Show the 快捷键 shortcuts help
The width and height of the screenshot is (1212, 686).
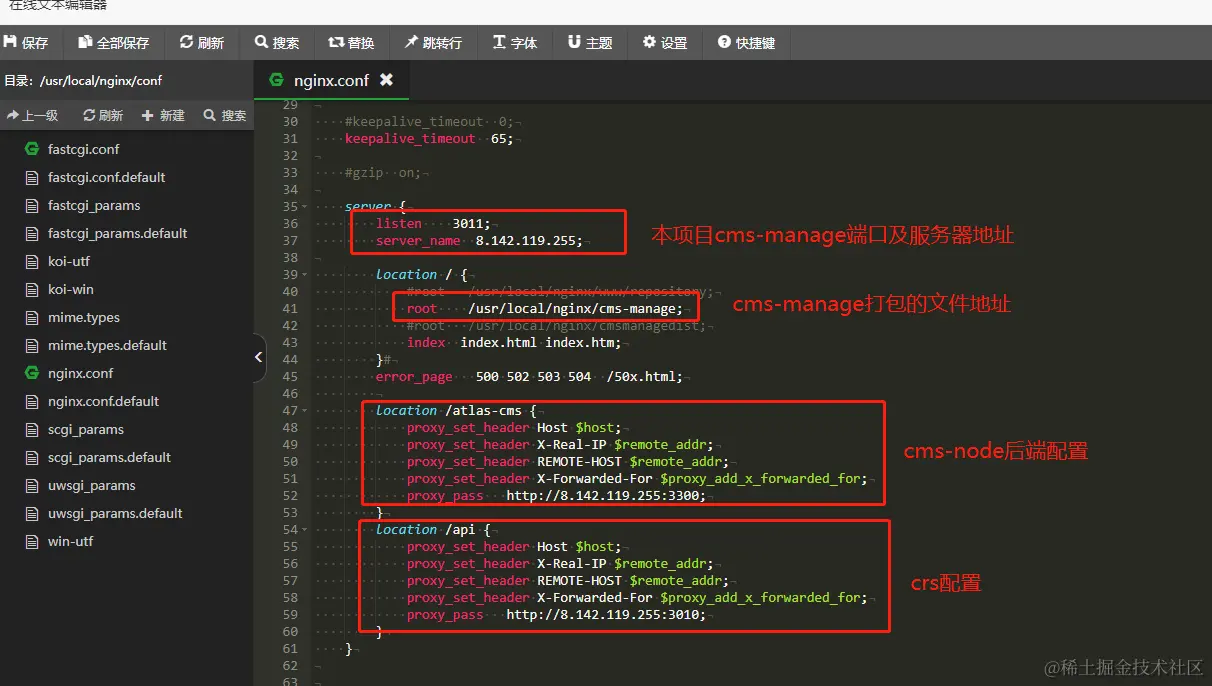(x=746, y=43)
